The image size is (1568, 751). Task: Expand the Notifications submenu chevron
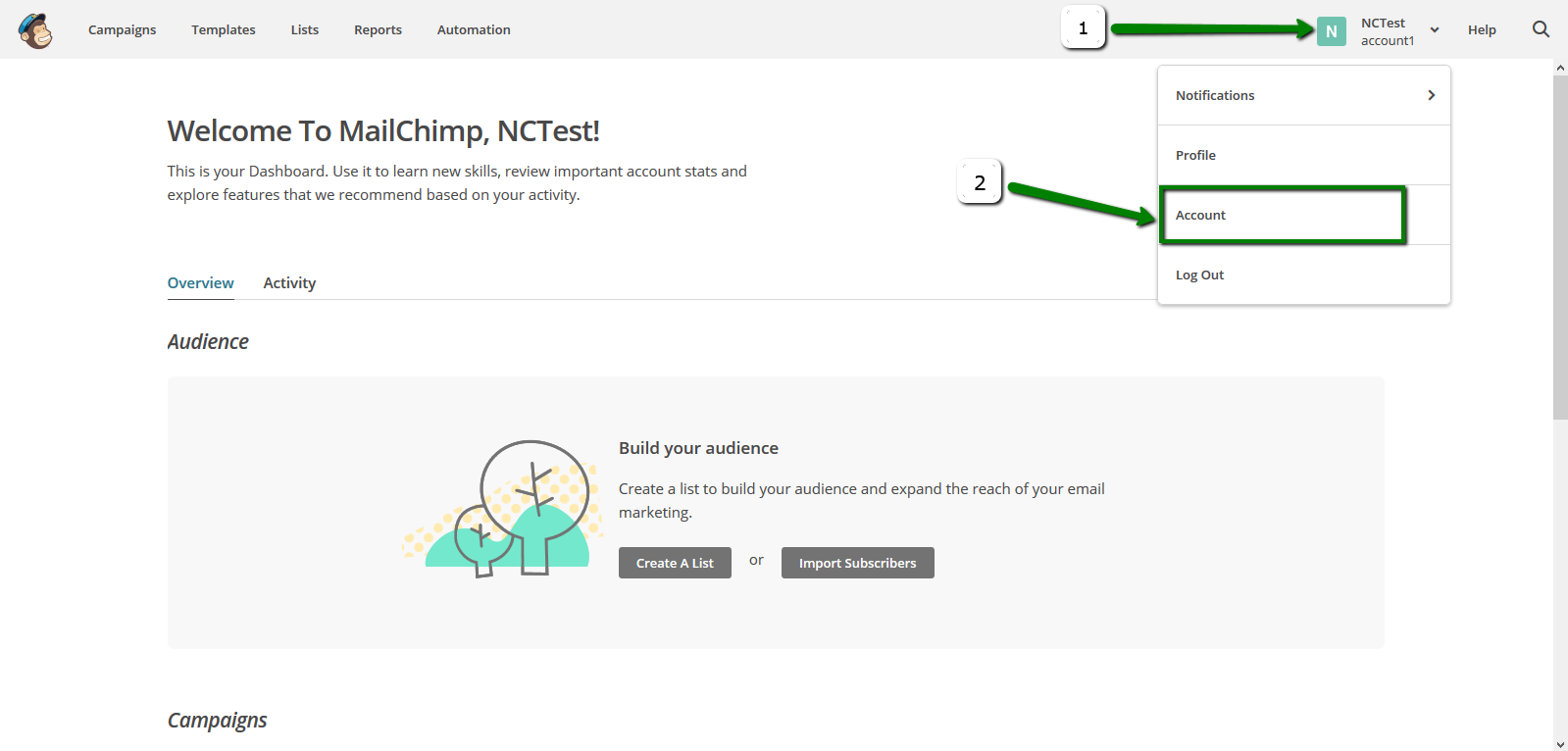coord(1431,95)
